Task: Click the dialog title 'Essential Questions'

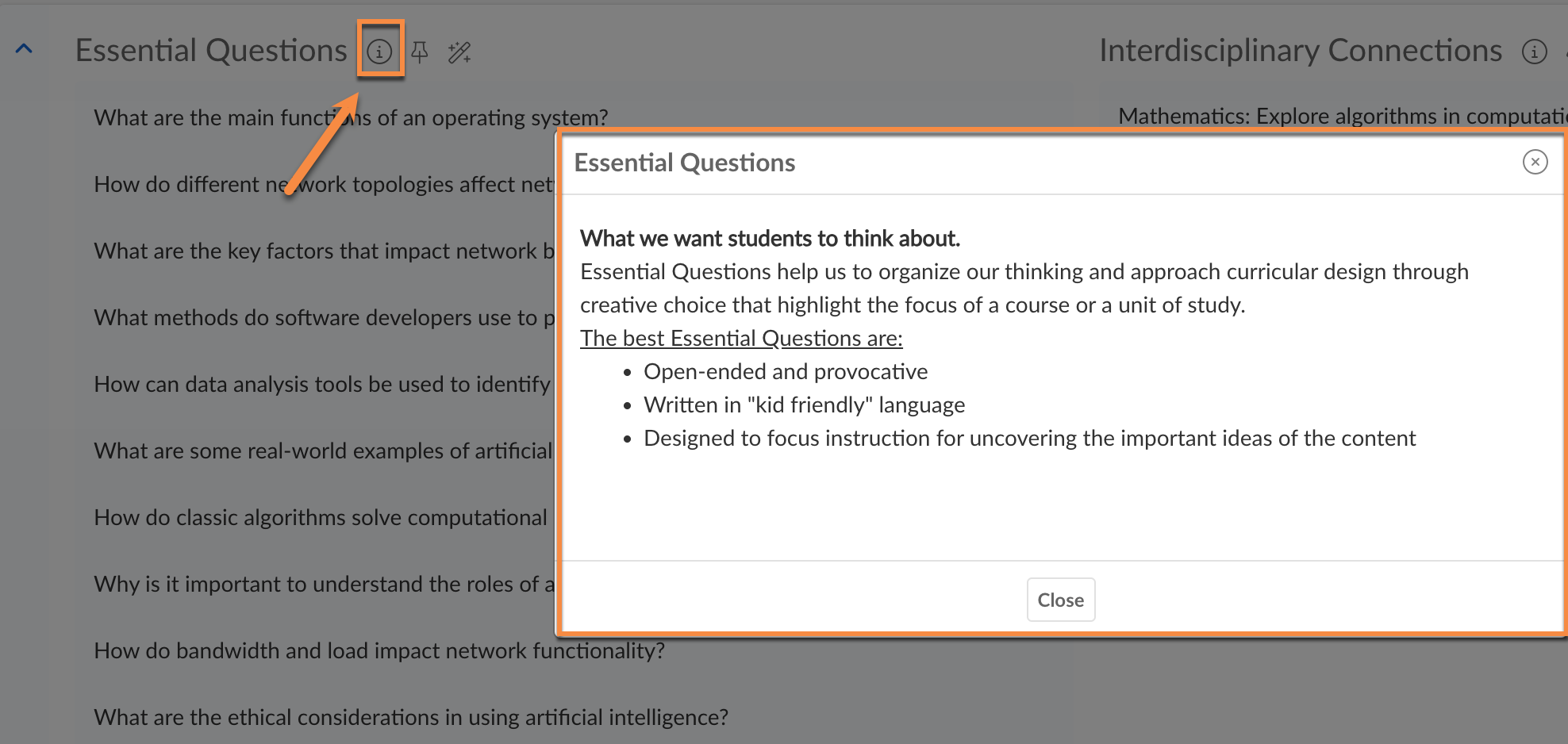Action: pos(684,163)
